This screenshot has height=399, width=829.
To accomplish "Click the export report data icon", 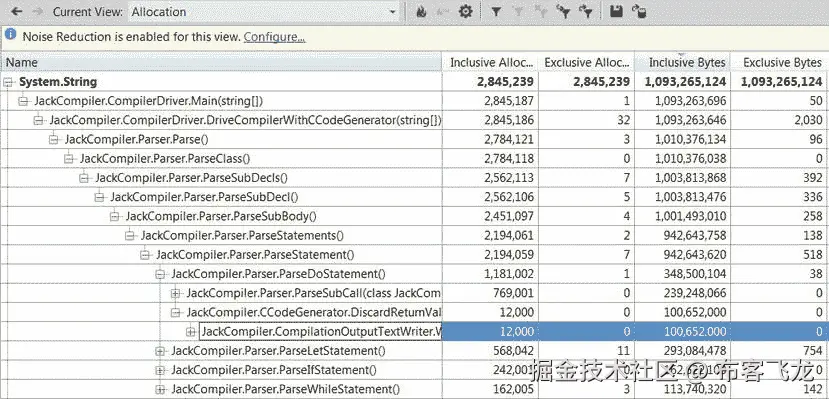I will click(639, 11).
